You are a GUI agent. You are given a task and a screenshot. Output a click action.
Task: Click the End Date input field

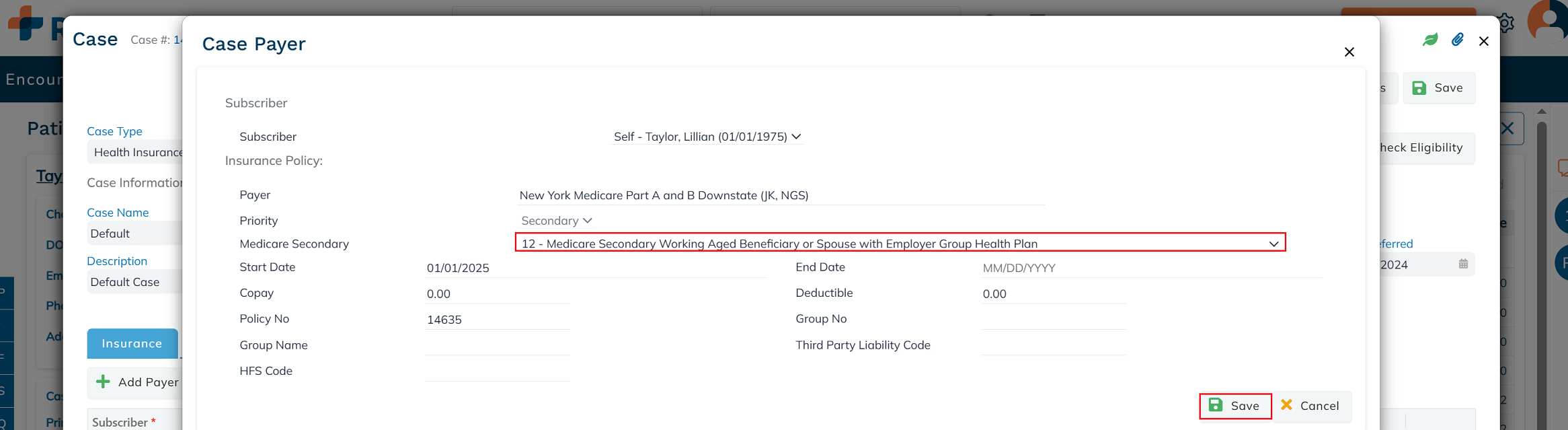1151,268
